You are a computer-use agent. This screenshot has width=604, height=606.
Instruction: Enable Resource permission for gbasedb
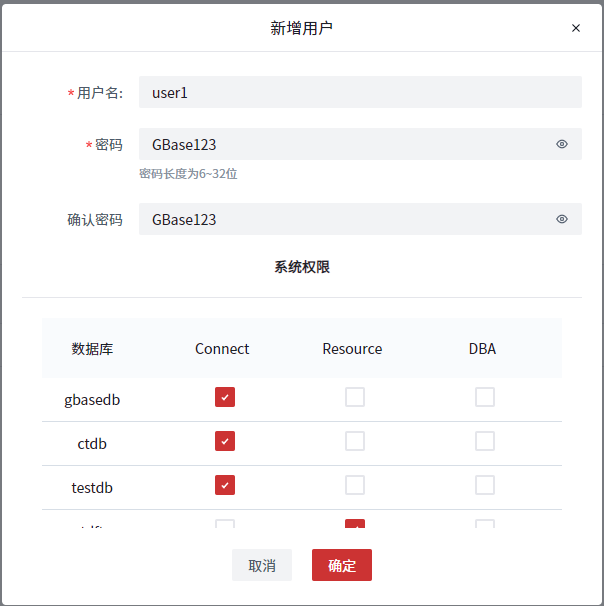pyautogui.click(x=355, y=397)
